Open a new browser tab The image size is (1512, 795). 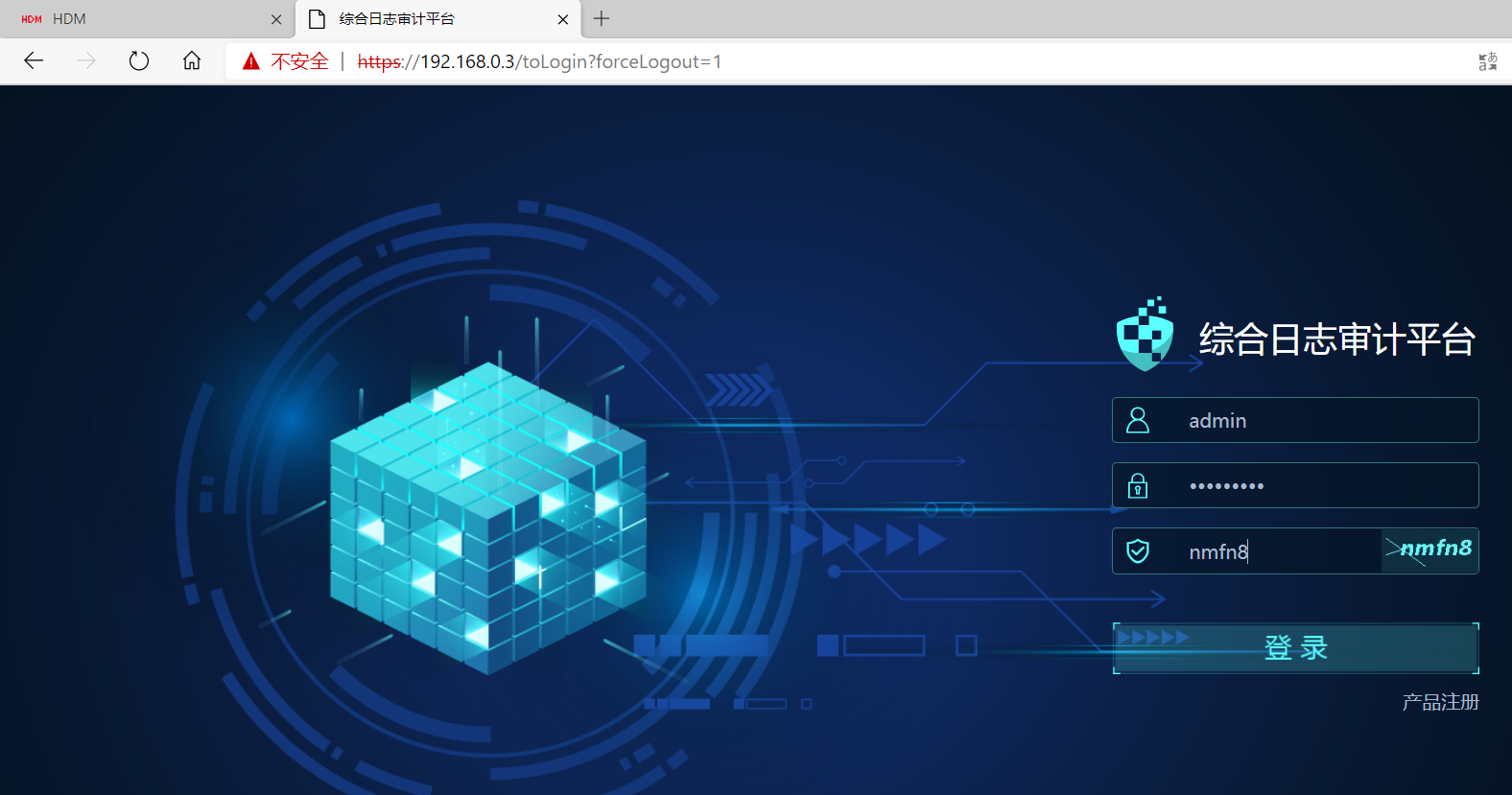[602, 18]
